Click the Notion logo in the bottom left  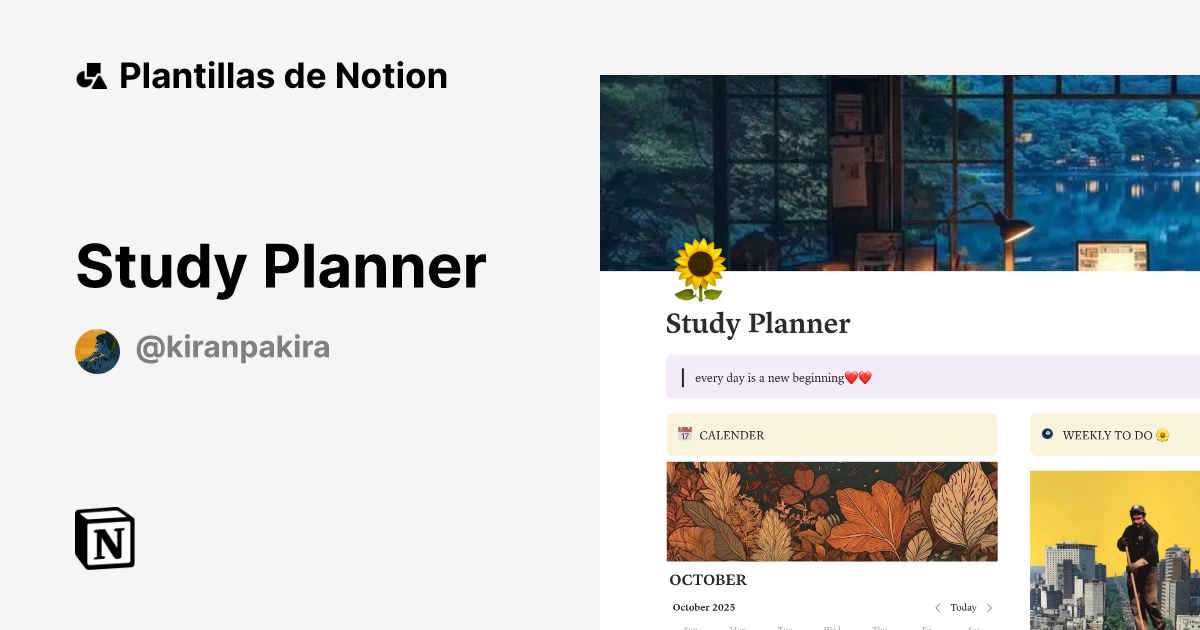pos(104,539)
